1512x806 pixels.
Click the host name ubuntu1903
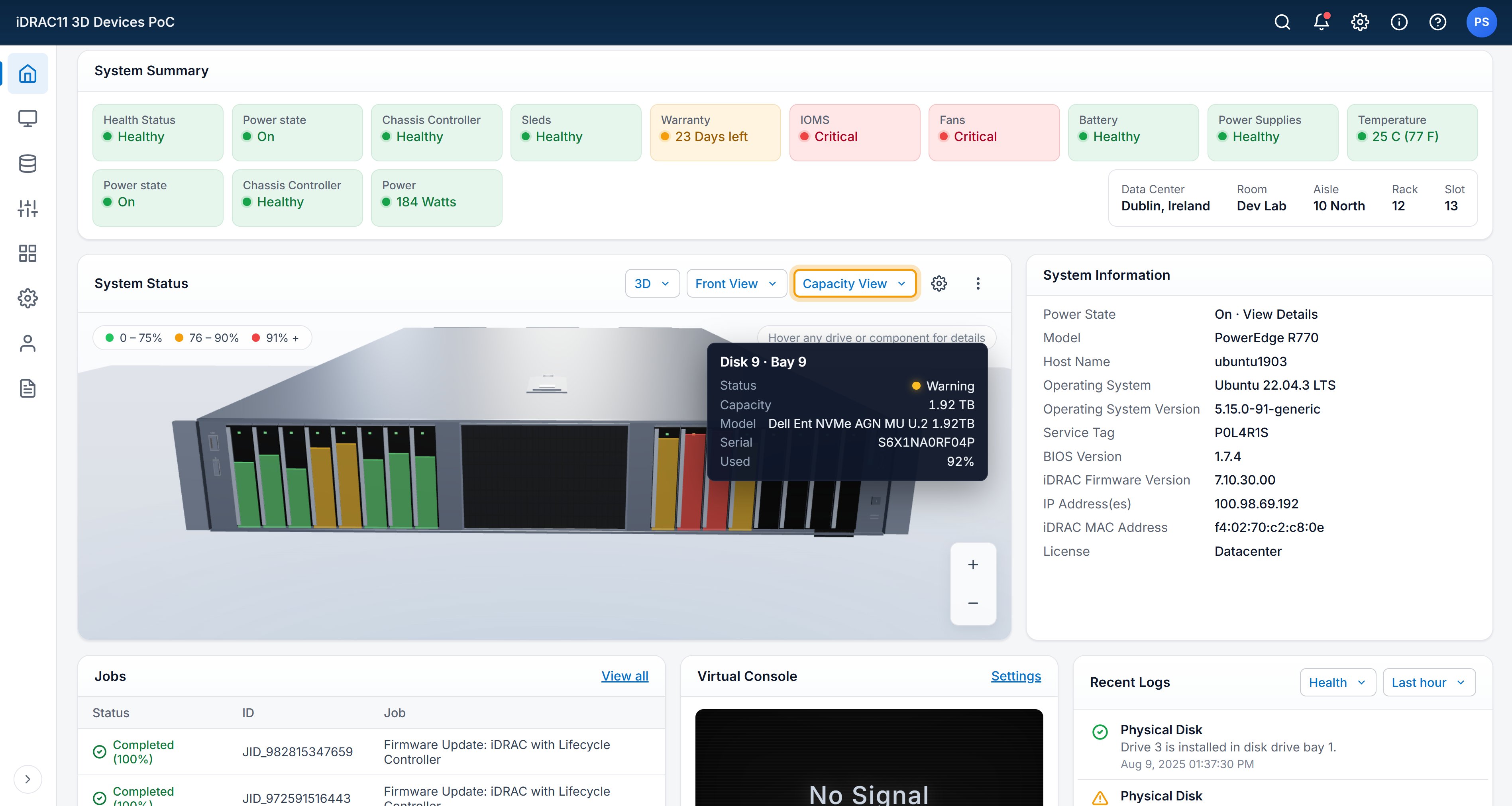1250,362
